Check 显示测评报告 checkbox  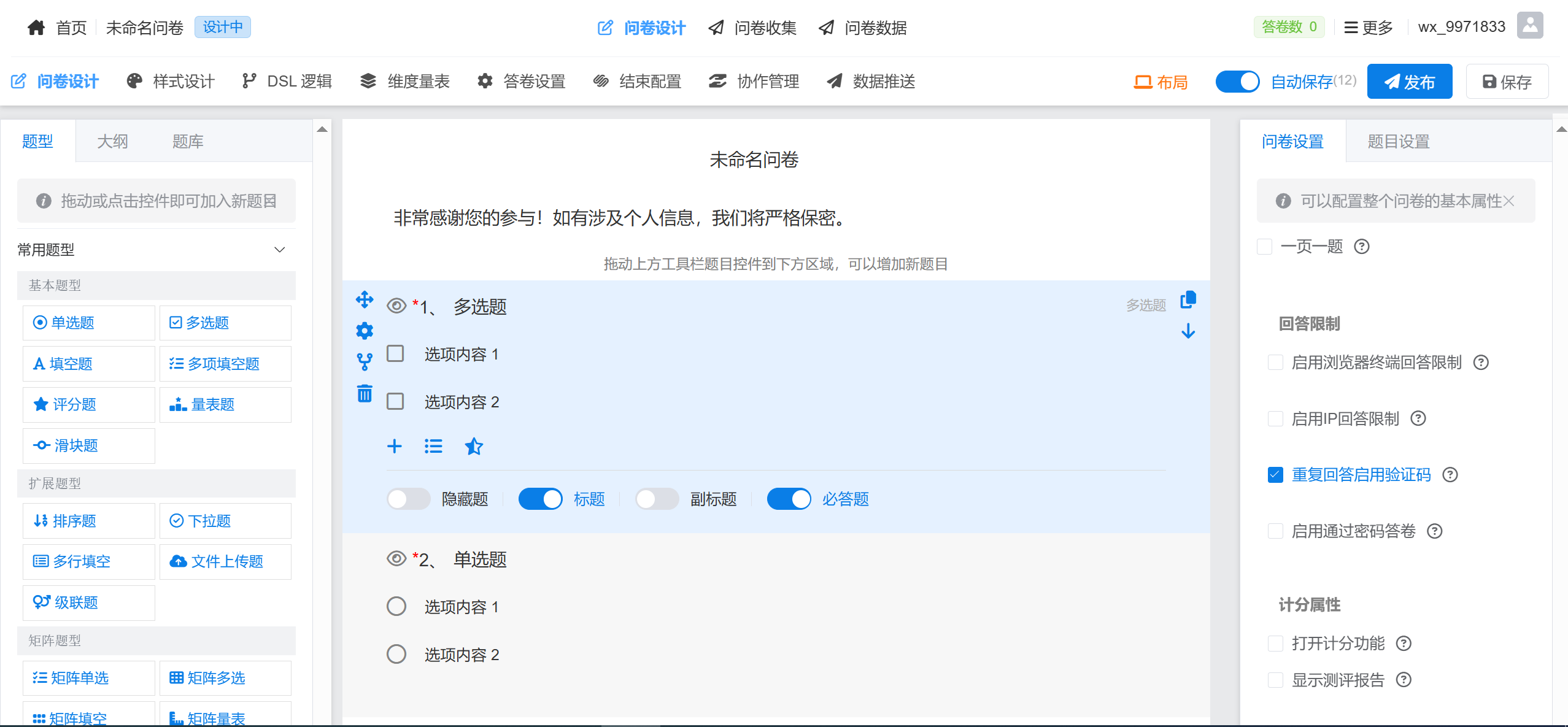coord(1275,680)
